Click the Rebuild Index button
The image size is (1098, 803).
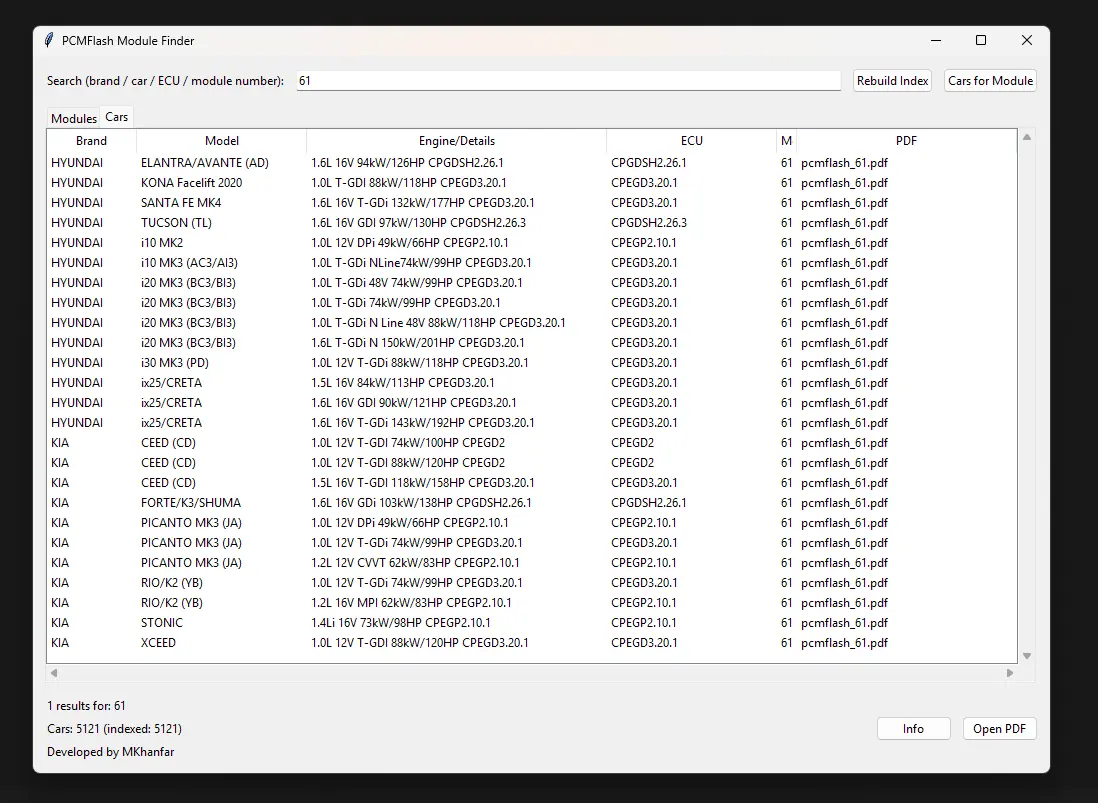(891, 80)
